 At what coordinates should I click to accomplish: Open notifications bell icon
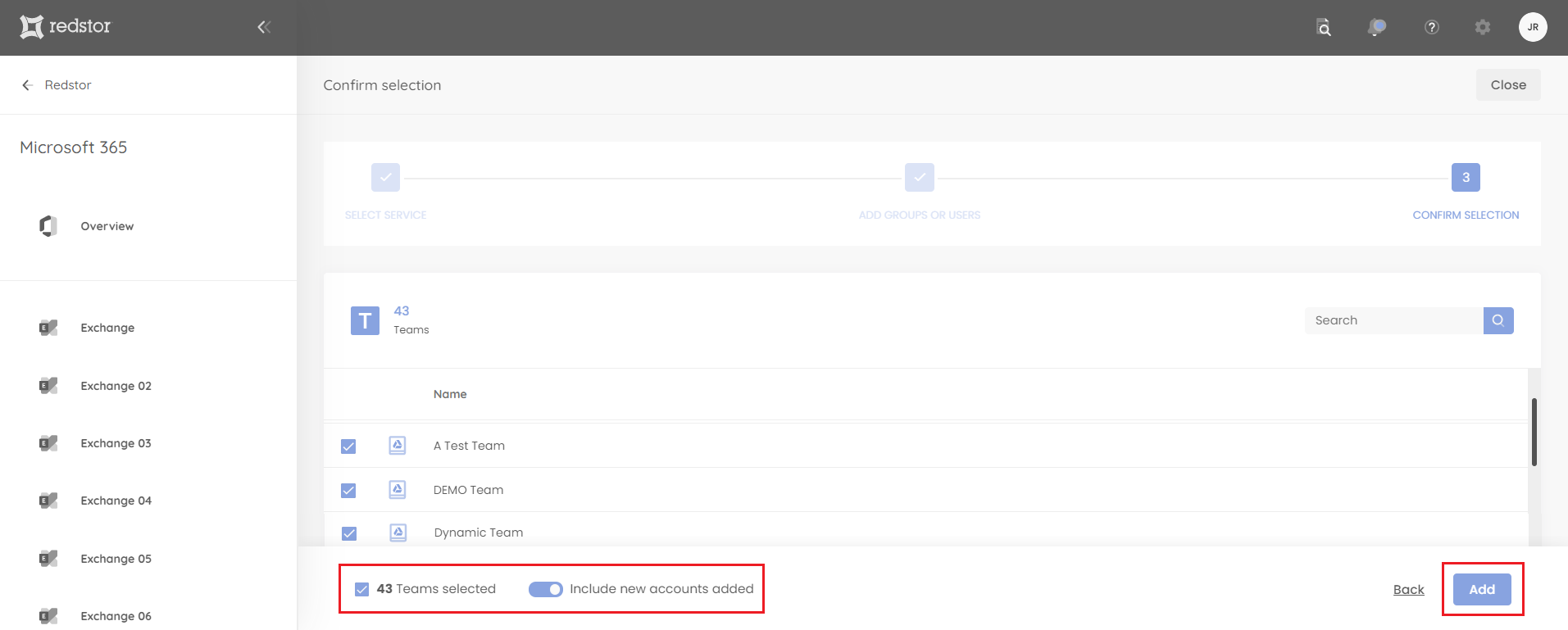coord(1377,27)
